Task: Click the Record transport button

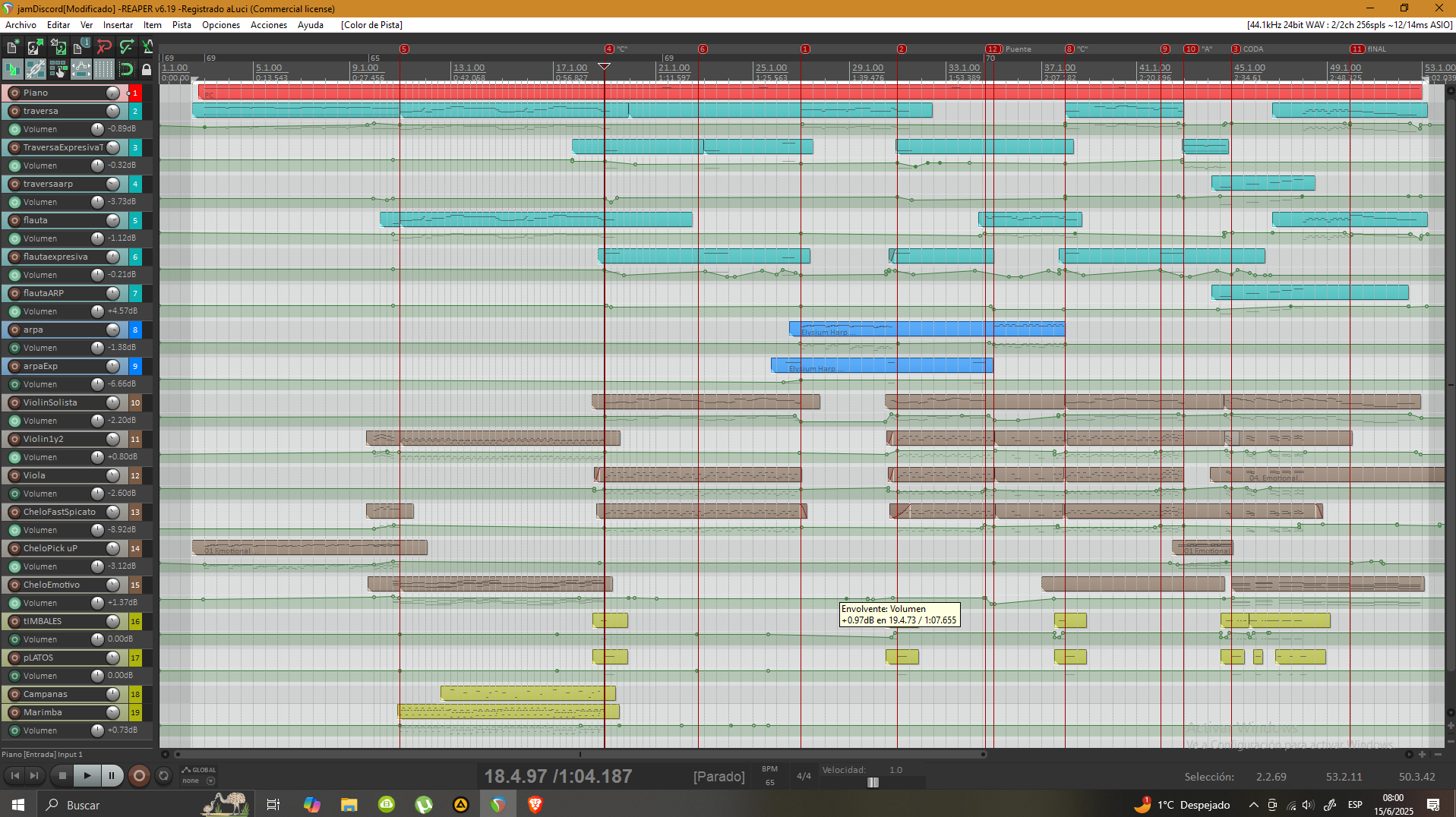Action: pyautogui.click(x=139, y=775)
